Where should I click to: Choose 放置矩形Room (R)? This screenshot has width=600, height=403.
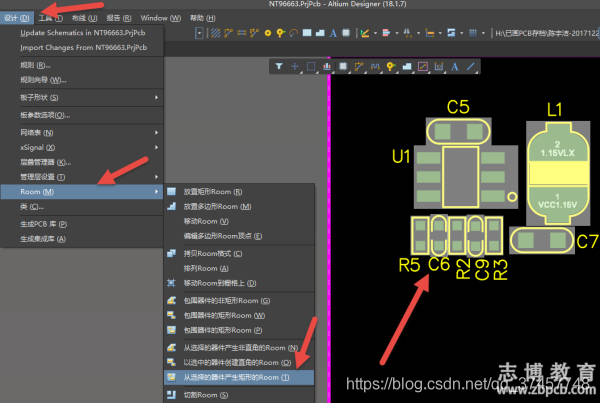239,192
